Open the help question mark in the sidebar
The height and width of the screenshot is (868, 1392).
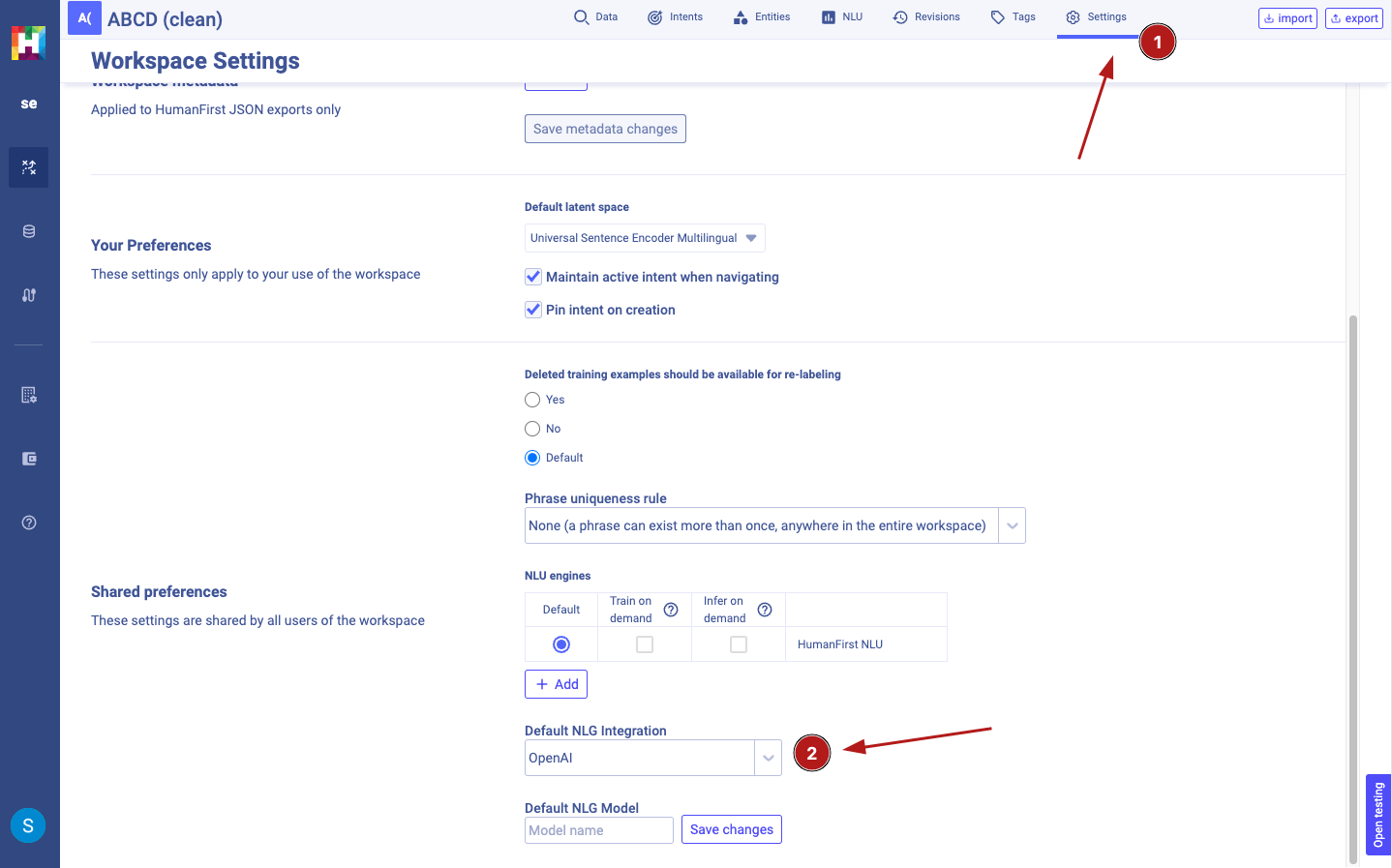tap(29, 523)
